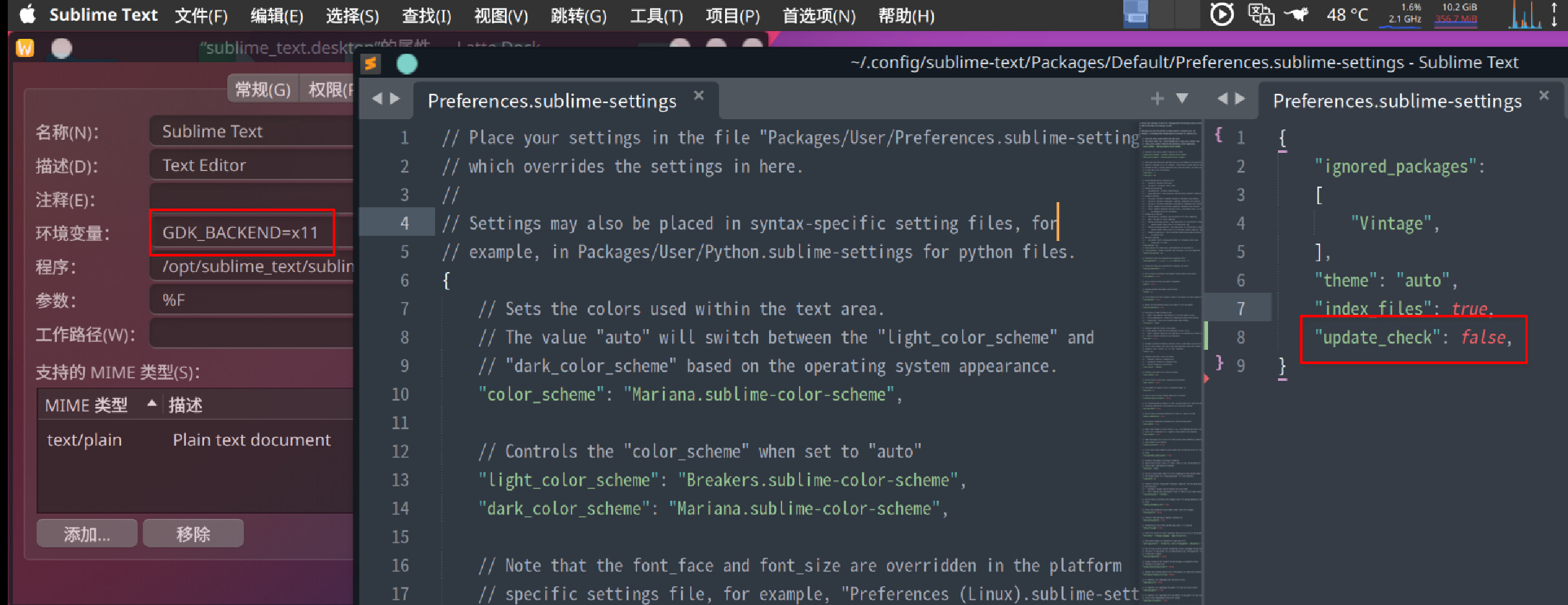Open the 编辑(E) menu

pos(277,16)
